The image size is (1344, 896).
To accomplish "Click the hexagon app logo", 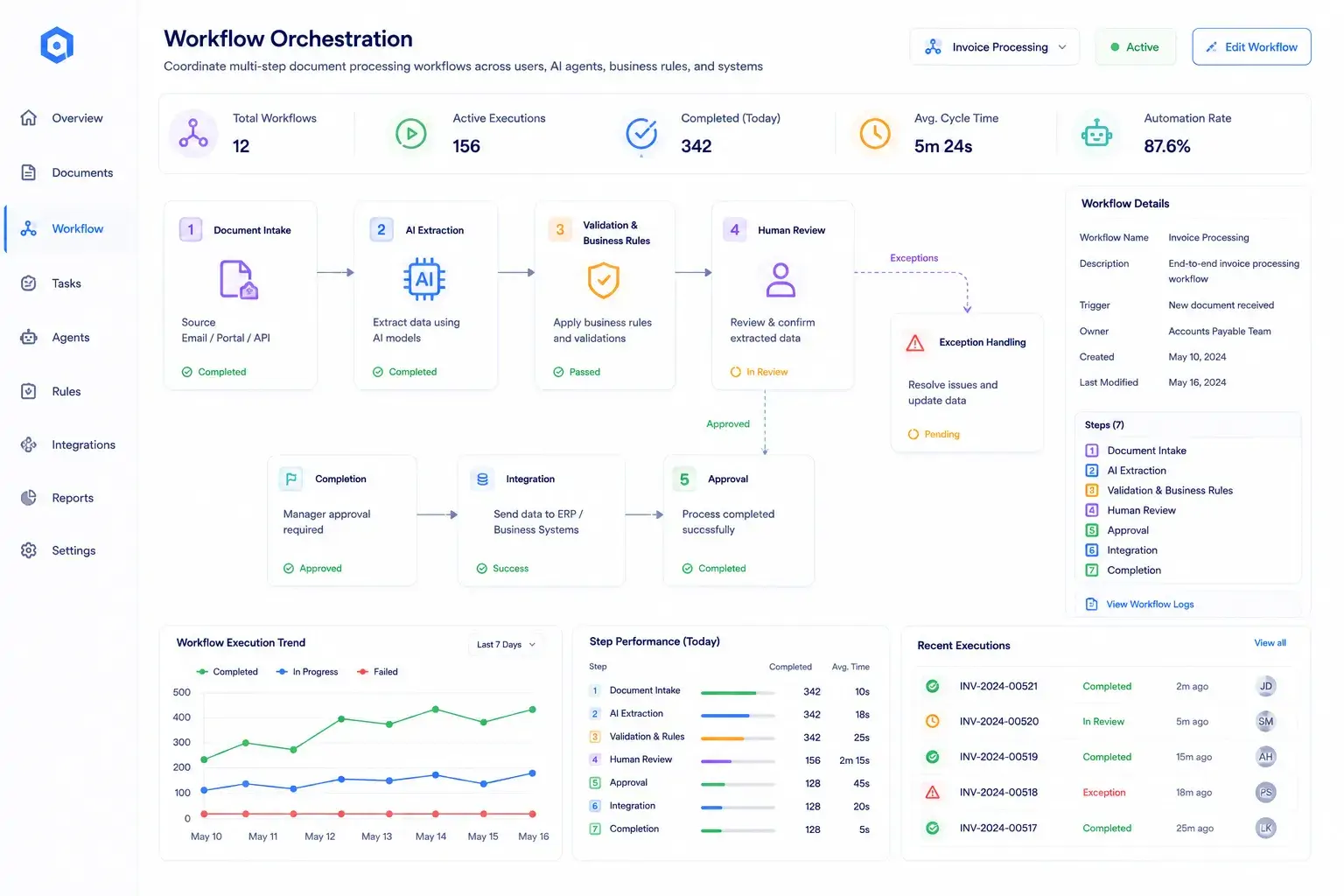I will (57, 45).
